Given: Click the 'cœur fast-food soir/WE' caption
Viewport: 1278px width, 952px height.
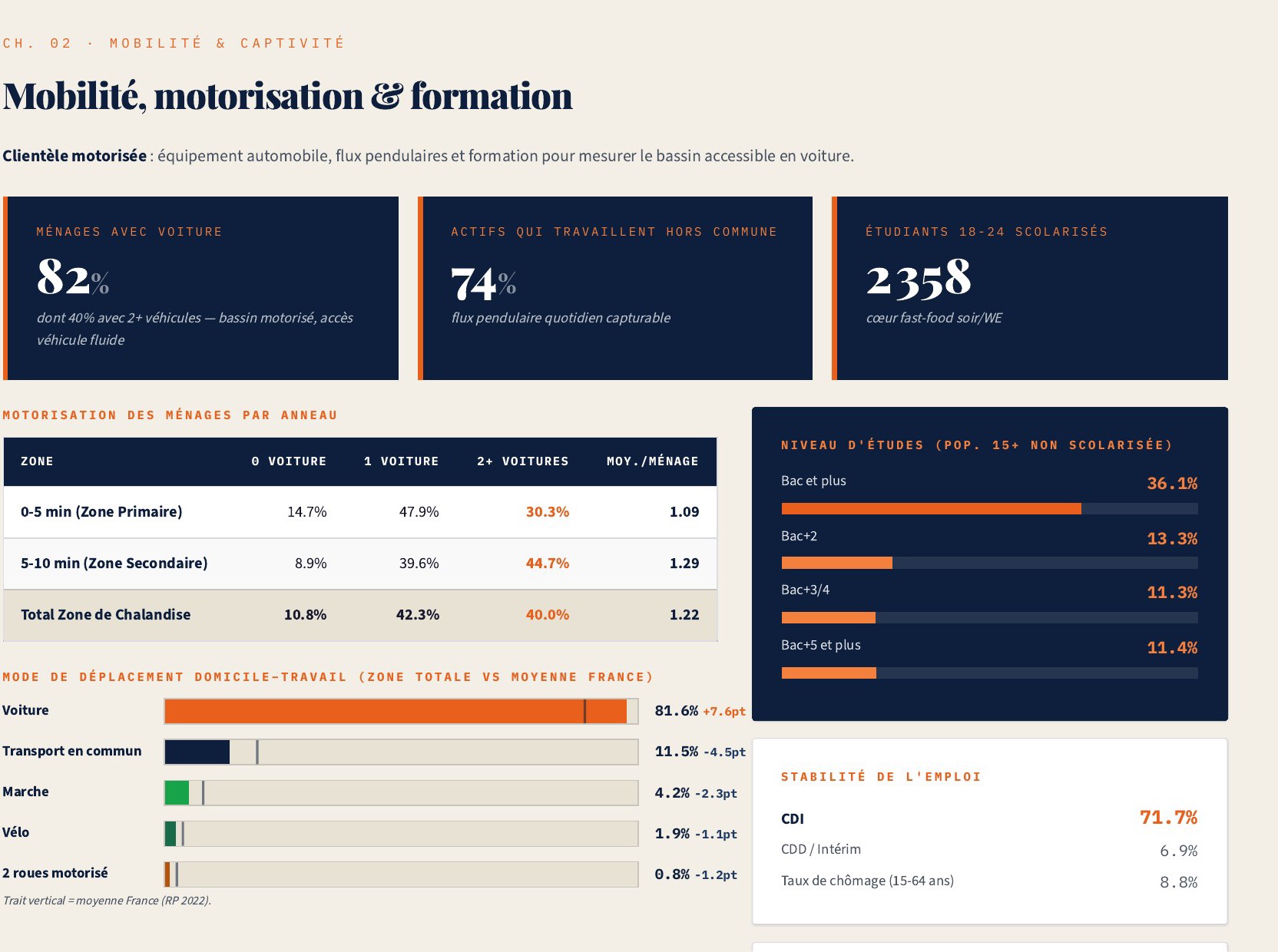Looking at the screenshot, I should [x=934, y=318].
